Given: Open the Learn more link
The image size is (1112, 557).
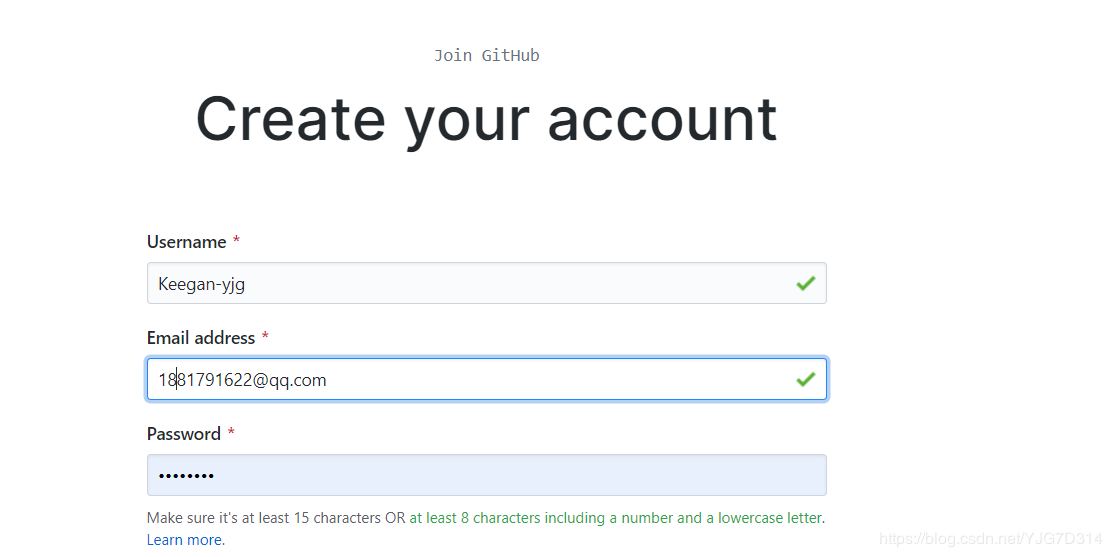Looking at the screenshot, I should [x=185, y=540].
